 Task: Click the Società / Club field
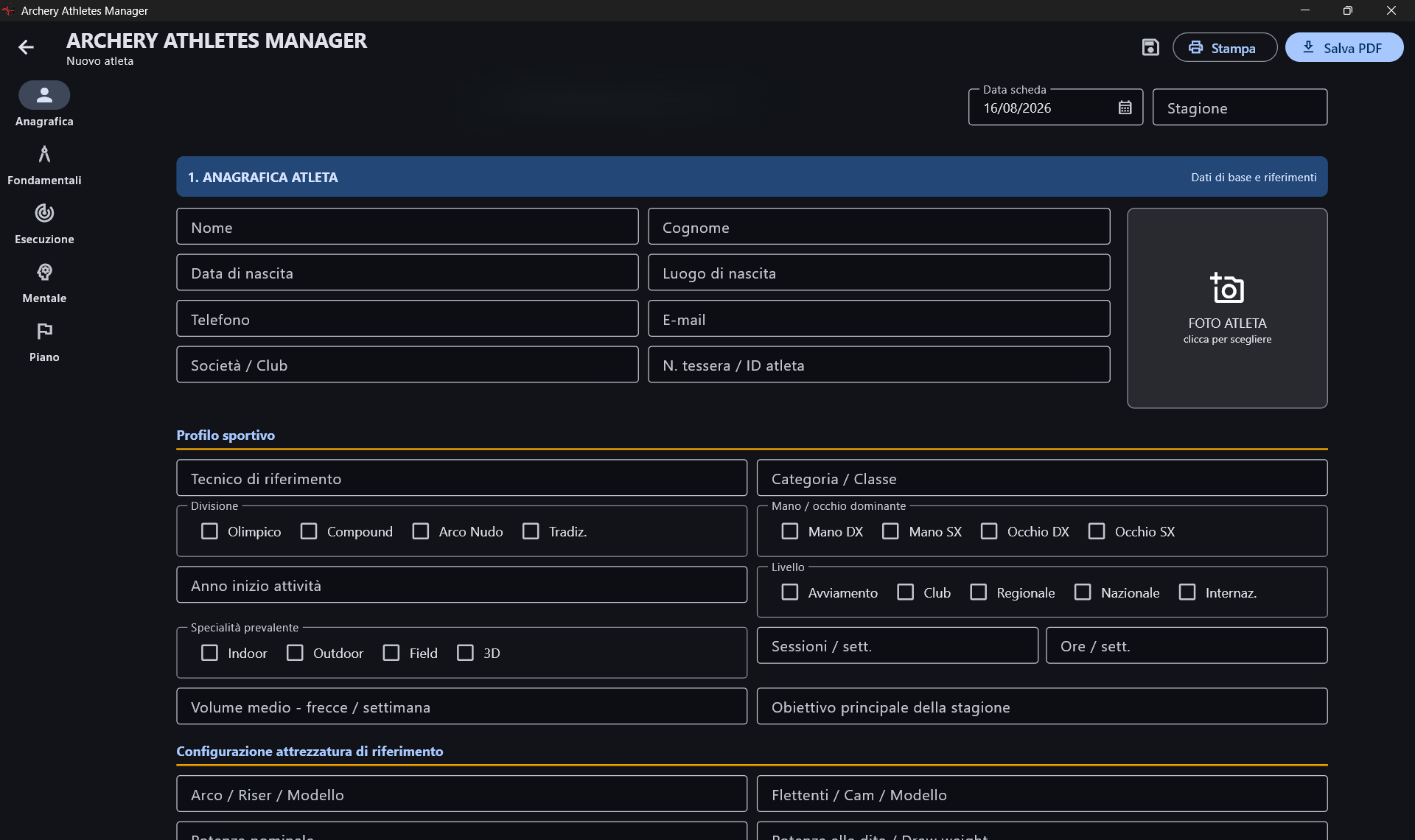408,365
